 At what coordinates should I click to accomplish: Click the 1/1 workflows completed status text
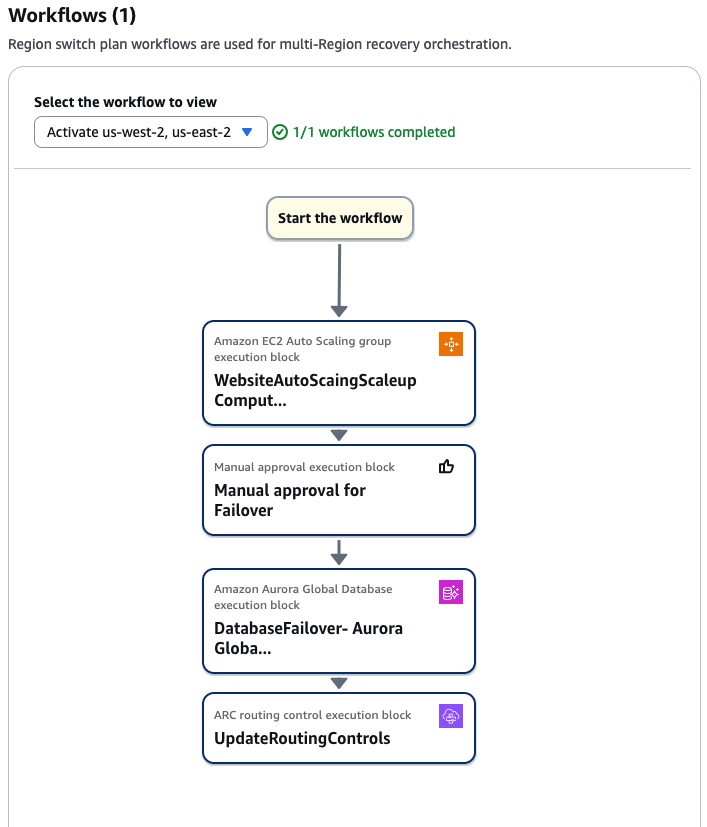click(x=374, y=132)
